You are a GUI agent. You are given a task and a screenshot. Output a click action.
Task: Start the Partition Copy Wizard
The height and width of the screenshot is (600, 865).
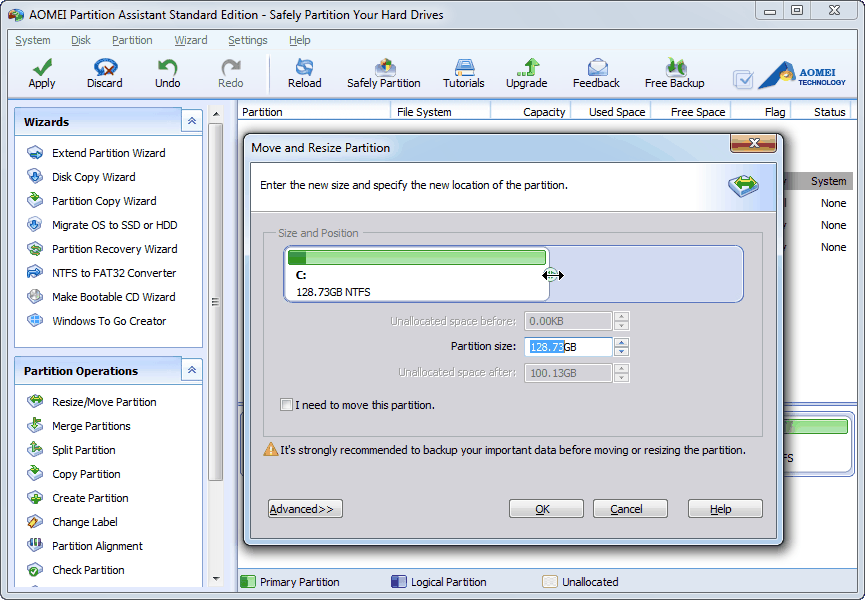104,201
